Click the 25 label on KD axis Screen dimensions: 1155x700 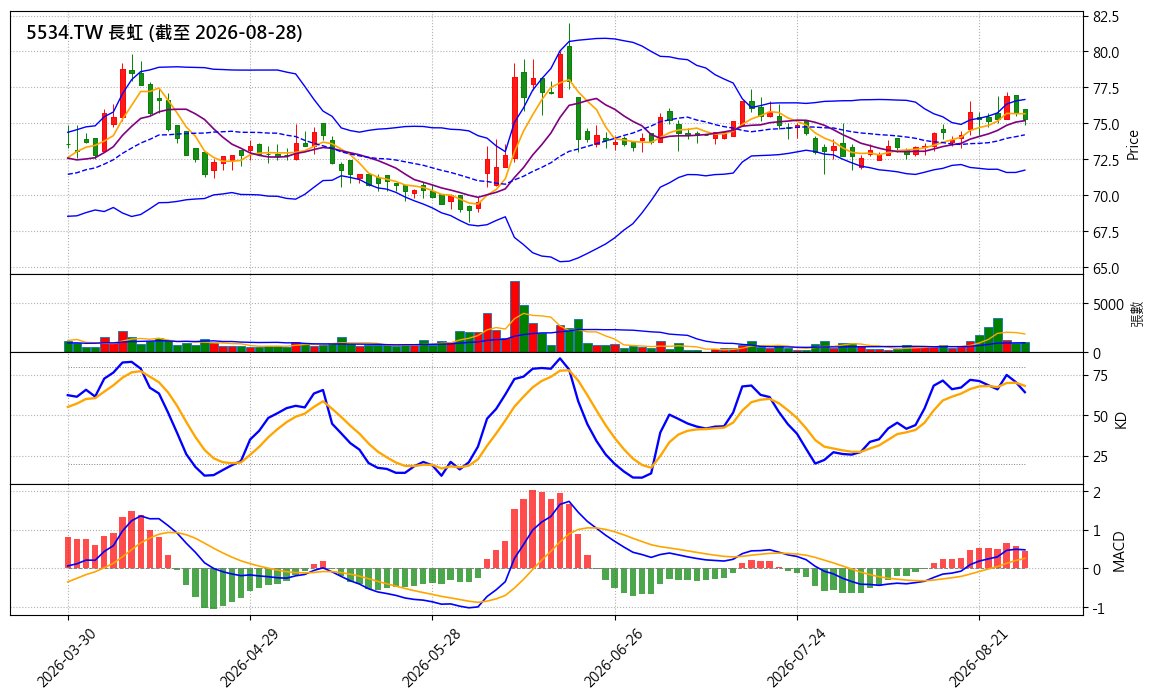[1100, 458]
